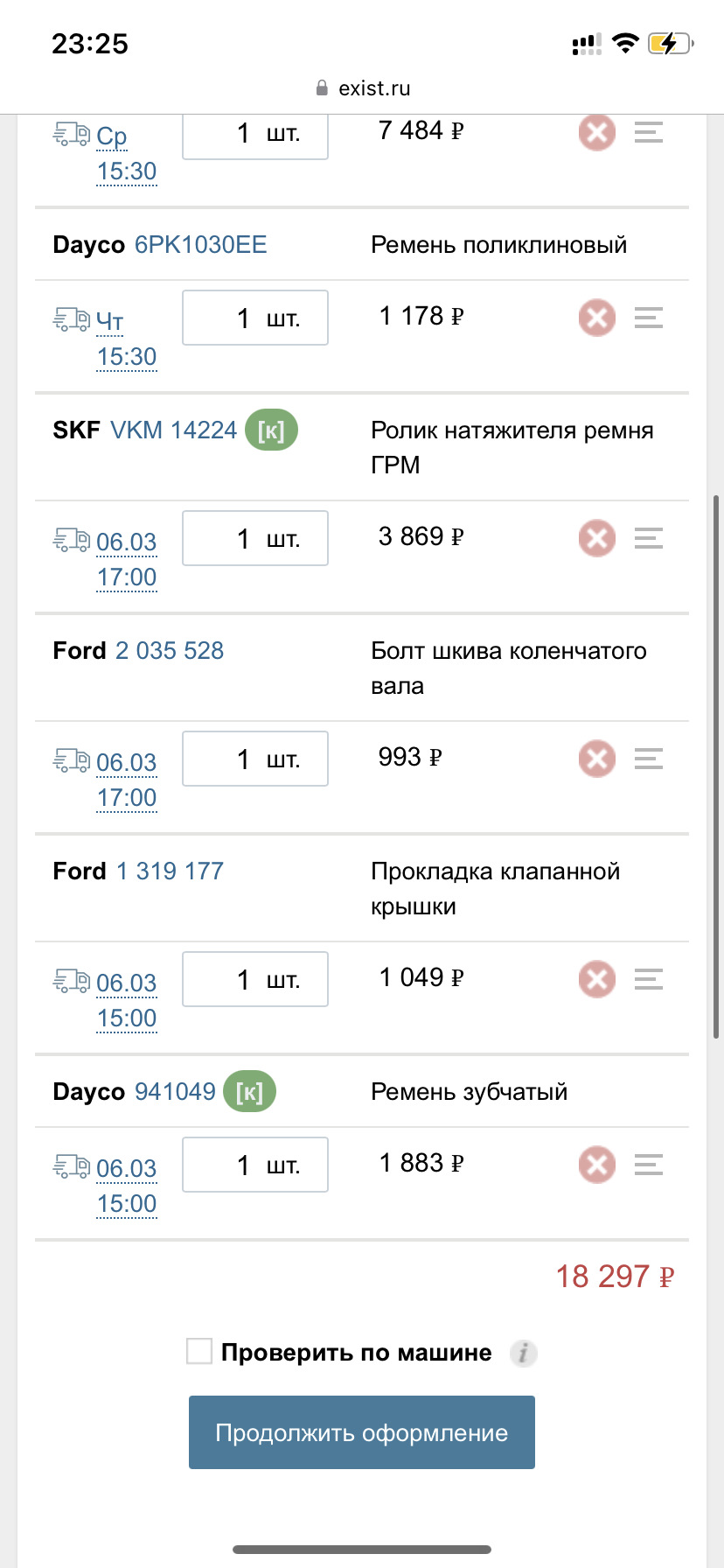Delete the SKF VKM 14224 item

tap(597, 538)
